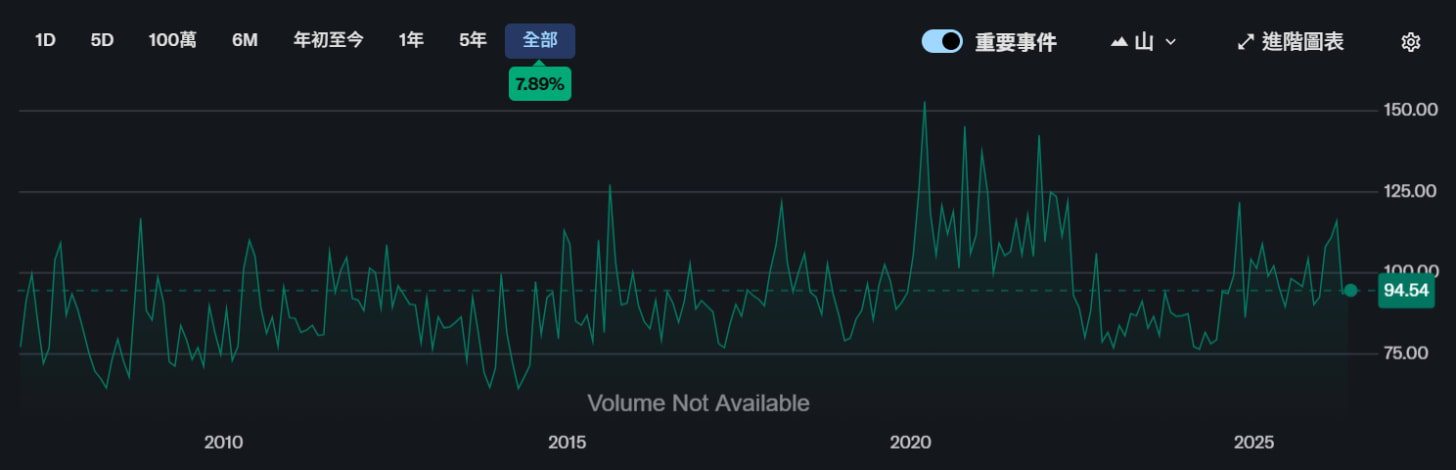The image size is (1456, 470).
Task: Open chart settings via the gear icon
Action: [x=1411, y=42]
